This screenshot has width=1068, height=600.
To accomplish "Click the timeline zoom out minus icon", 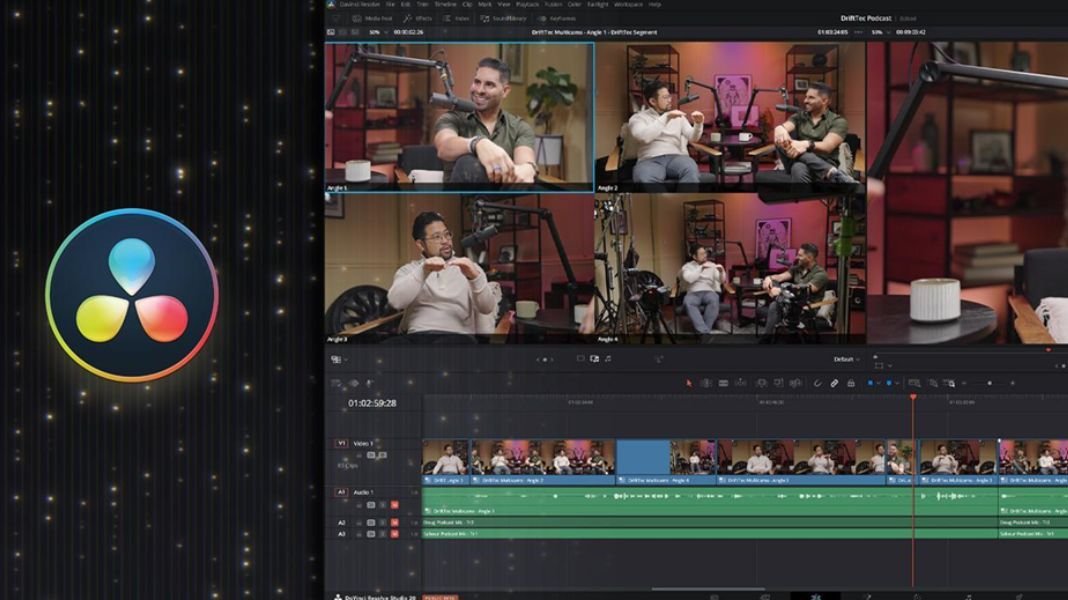I will [964, 383].
